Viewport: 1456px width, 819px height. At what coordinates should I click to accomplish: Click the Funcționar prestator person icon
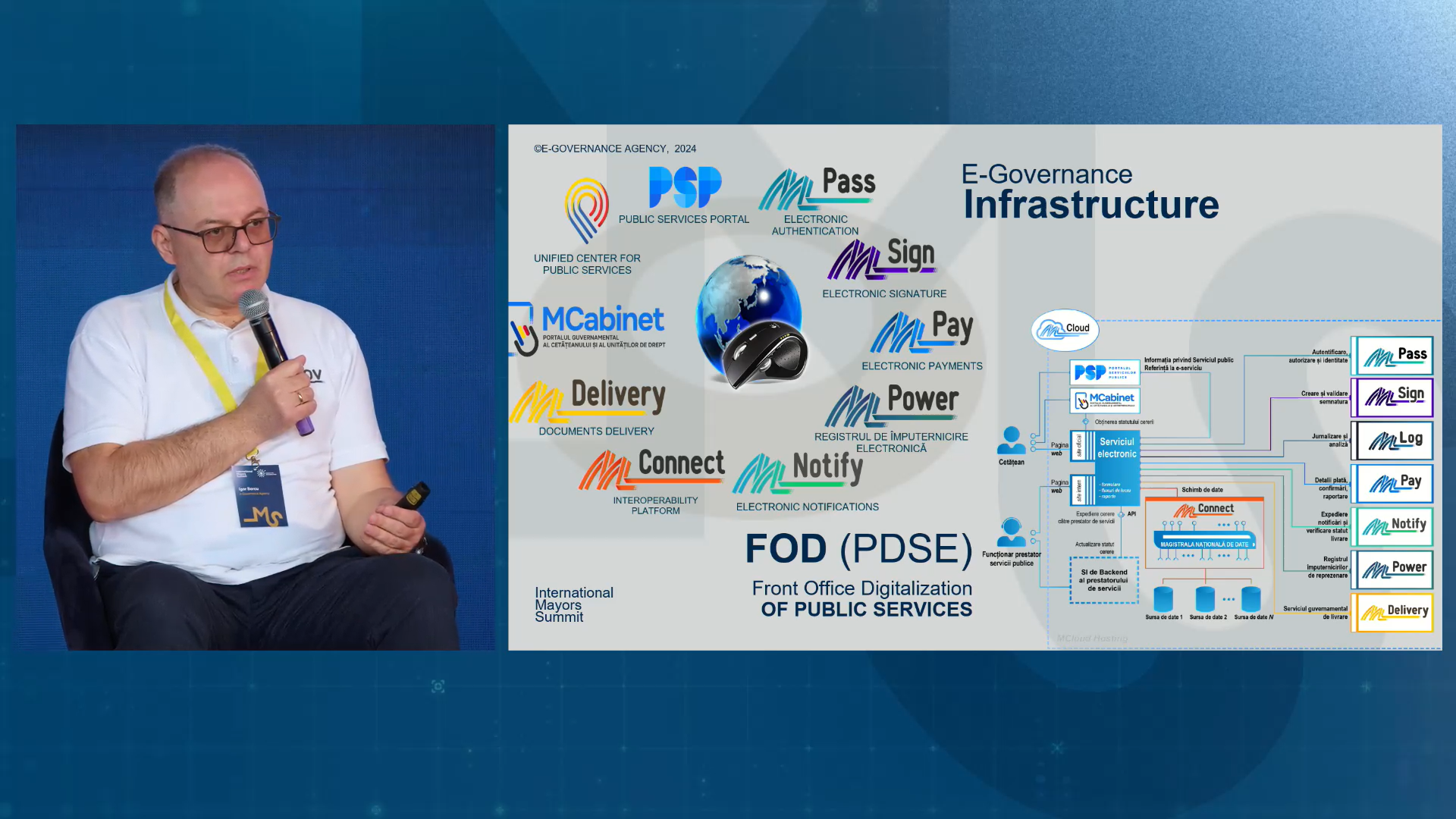coord(1011,532)
